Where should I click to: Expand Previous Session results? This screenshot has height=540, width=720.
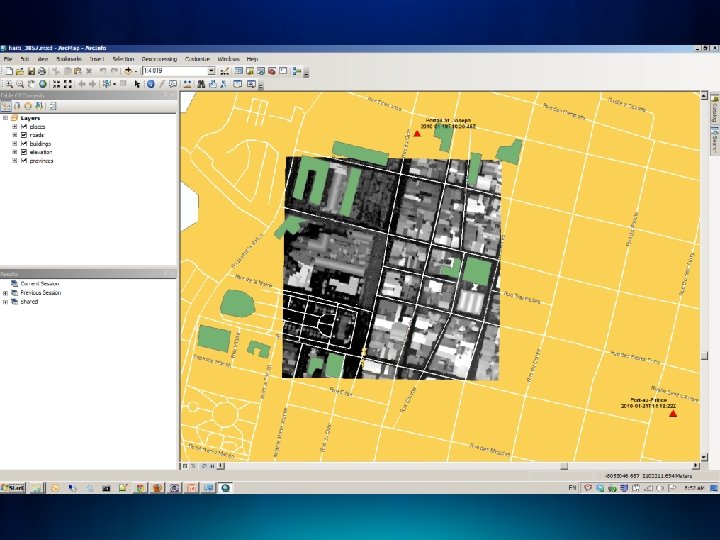pos(6,293)
